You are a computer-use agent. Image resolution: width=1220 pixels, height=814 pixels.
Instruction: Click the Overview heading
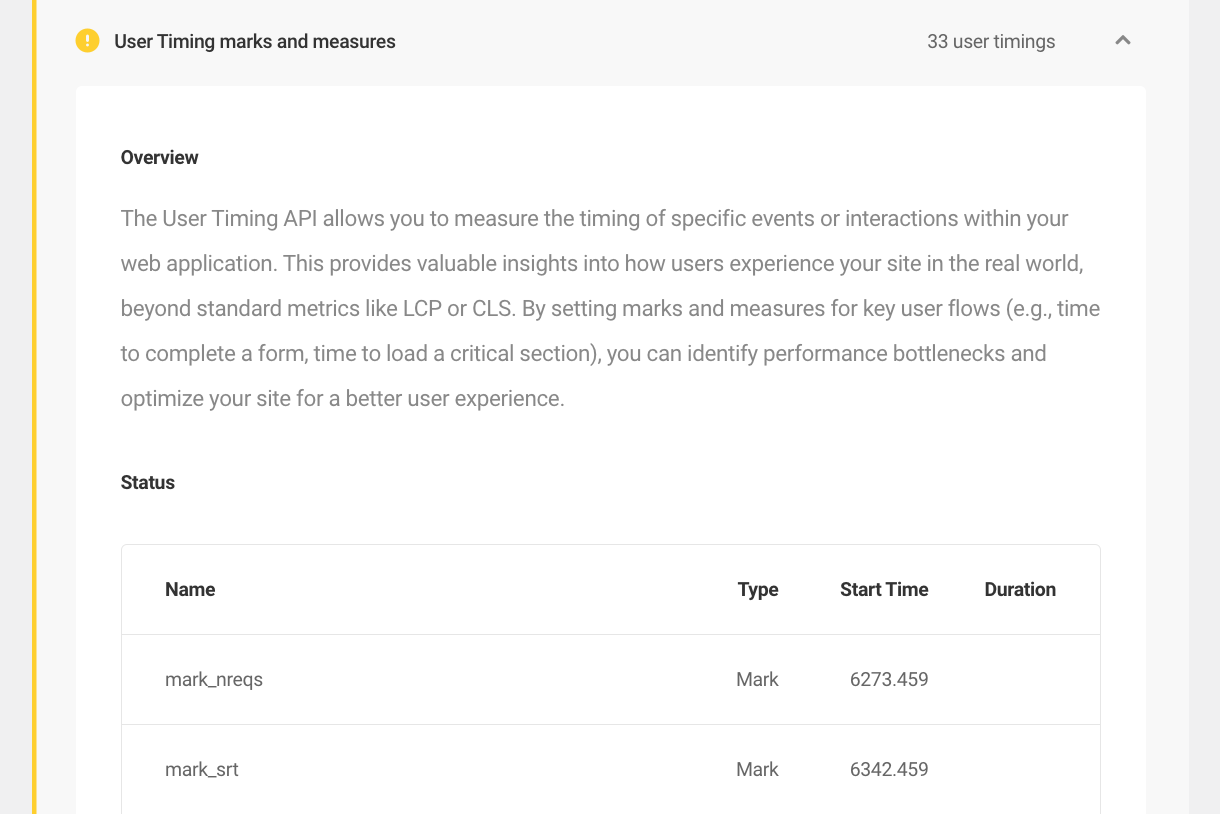pos(160,157)
